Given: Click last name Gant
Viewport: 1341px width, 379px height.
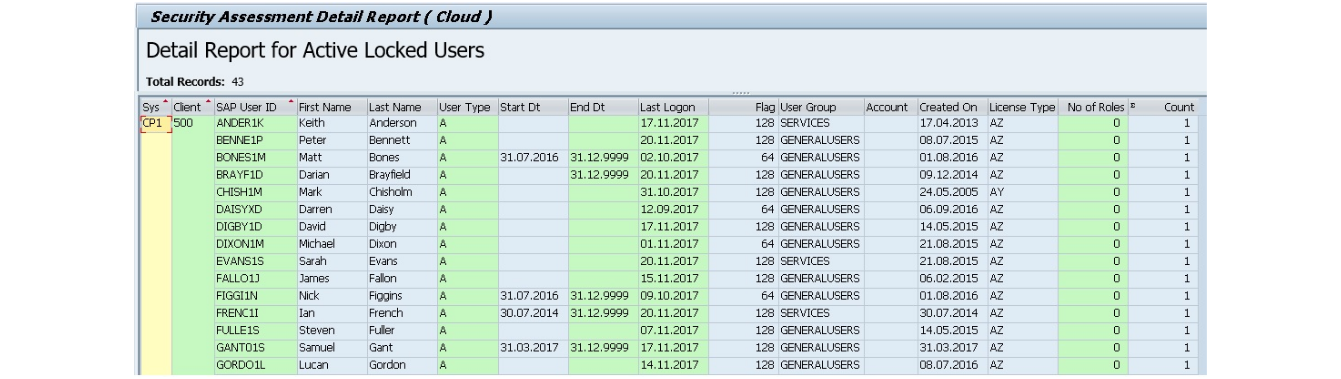Looking at the screenshot, I should pyautogui.click(x=401, y=347).
